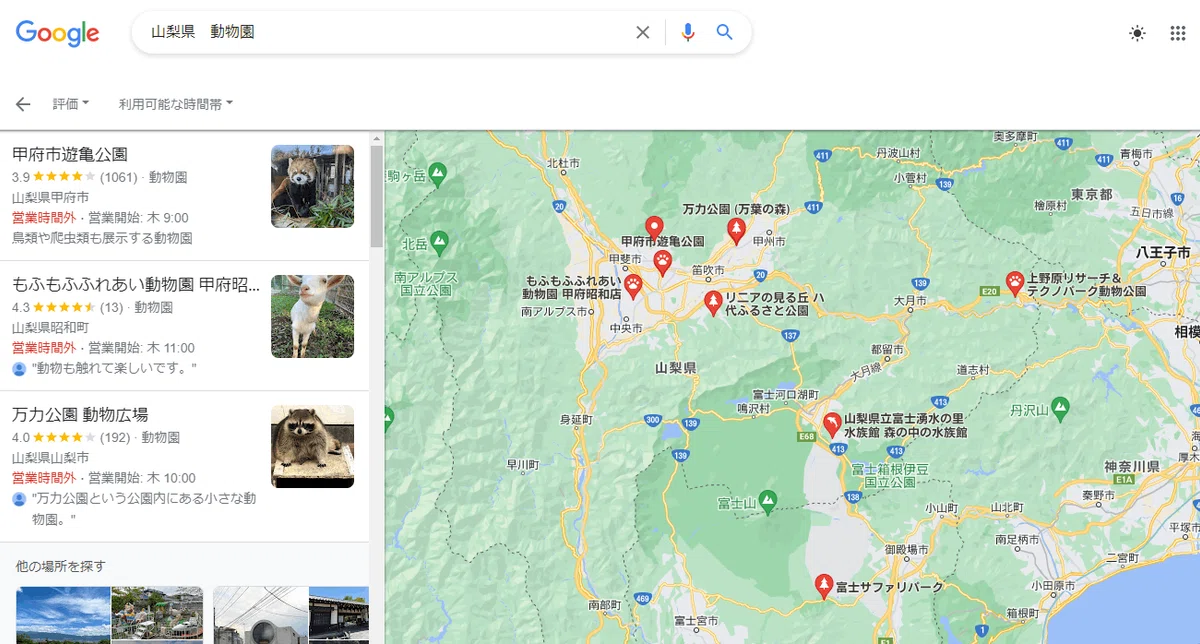Open the raccoon photo thumbnail
This screenshot has height=644, width=1200.
[312, 446]
